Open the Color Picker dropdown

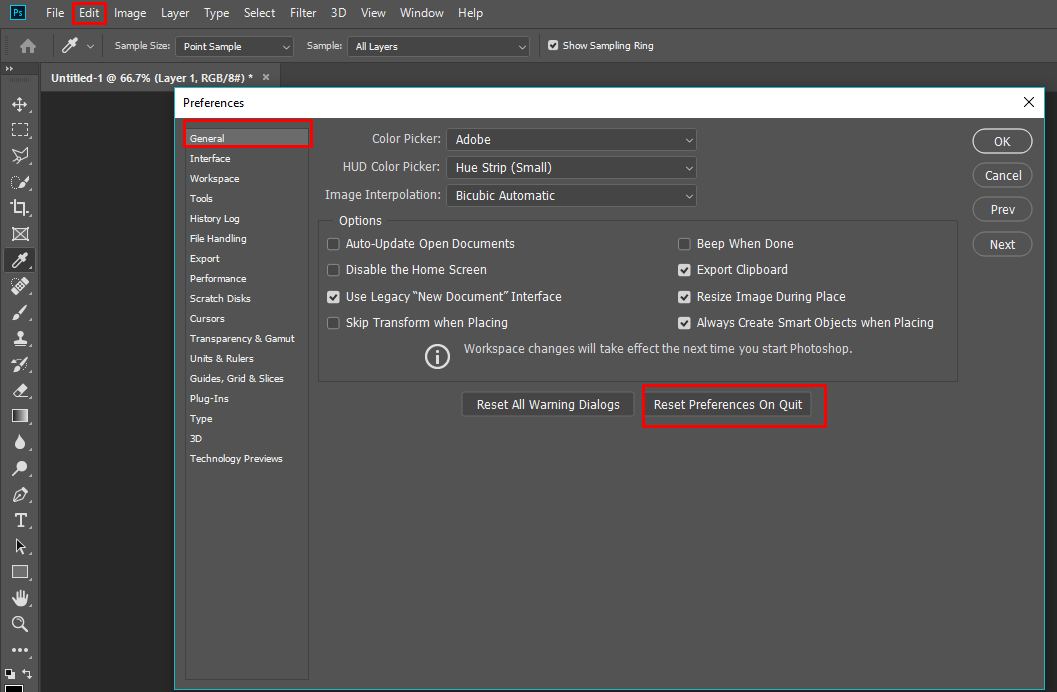571,139
